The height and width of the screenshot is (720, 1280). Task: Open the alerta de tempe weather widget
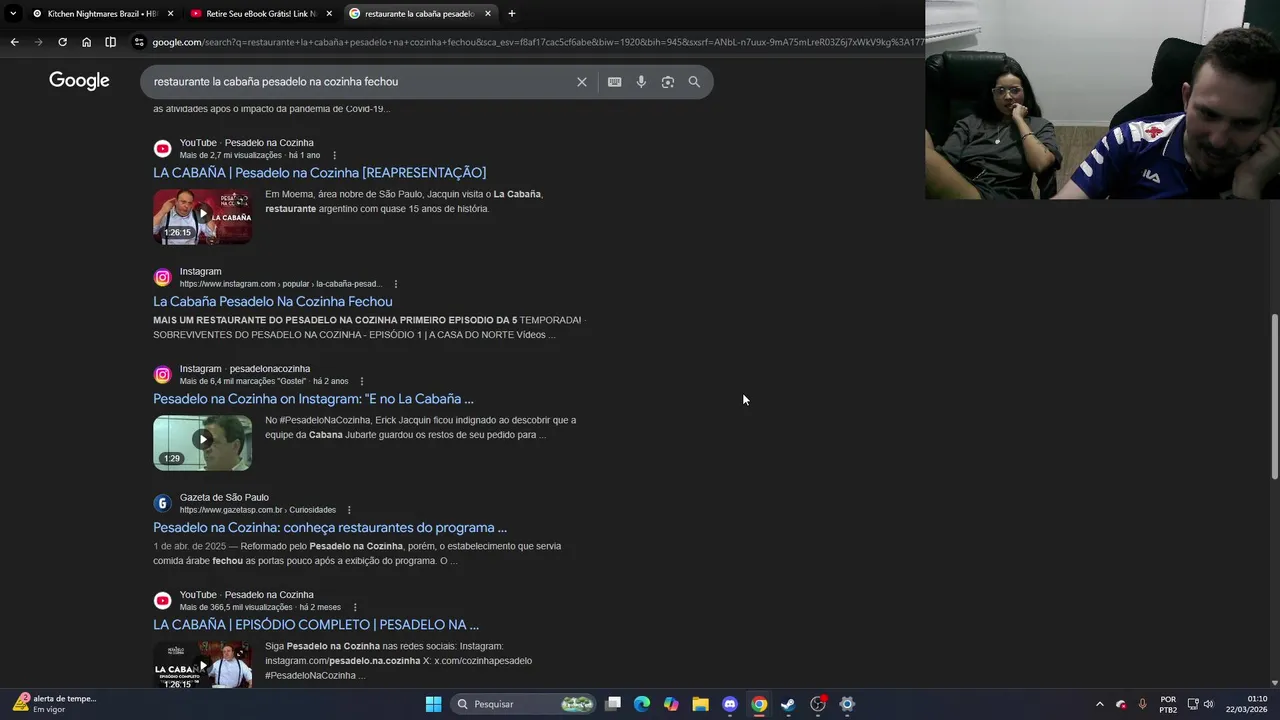pyautogui.click(x=54, y=703)
